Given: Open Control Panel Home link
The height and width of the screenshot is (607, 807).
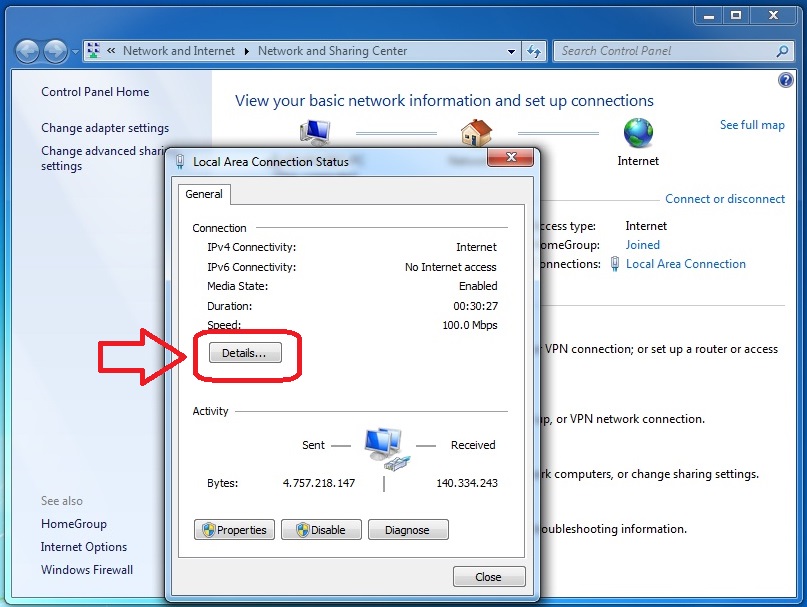Looking at the screenshot, I should (95, 92).
